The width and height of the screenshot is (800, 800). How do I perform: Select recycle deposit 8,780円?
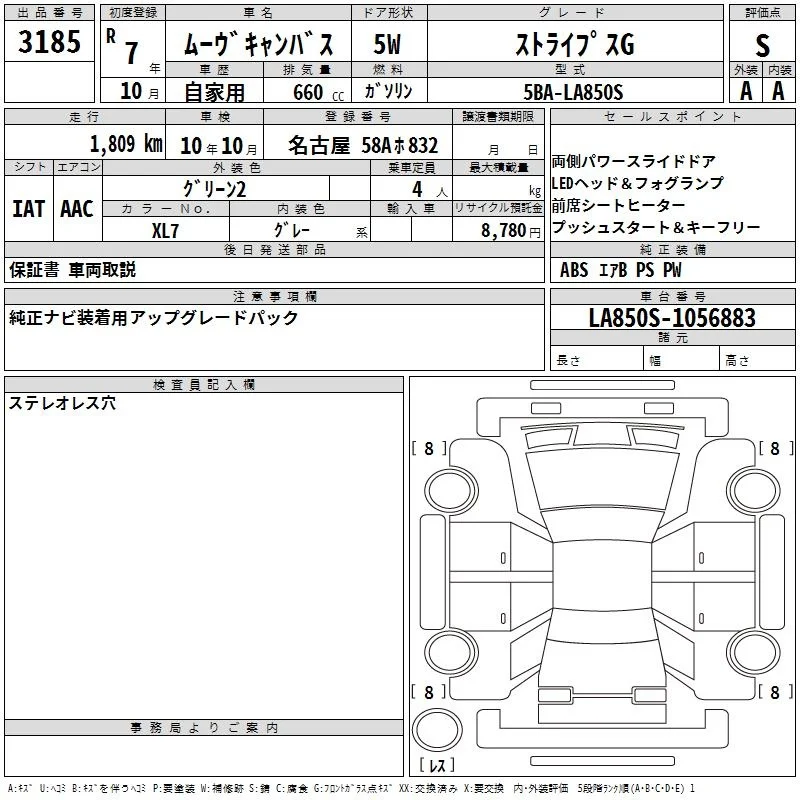(x=511, y=231)
